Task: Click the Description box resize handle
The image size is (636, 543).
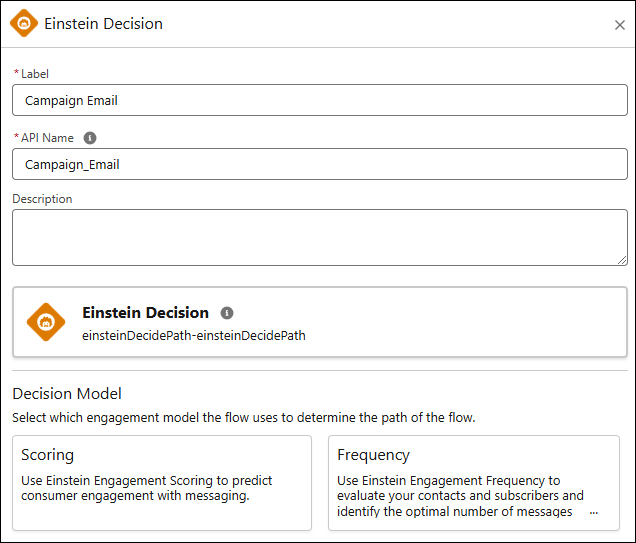Action: [622, 260]
